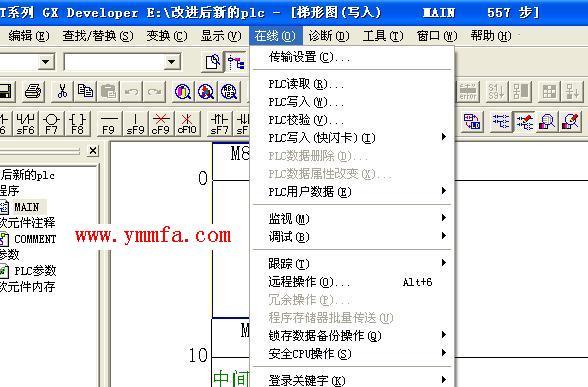Viewport: 588px width, 387px height.
Task: Click the monitor mode magnifier icon
Action: click(x=547, y=122)
